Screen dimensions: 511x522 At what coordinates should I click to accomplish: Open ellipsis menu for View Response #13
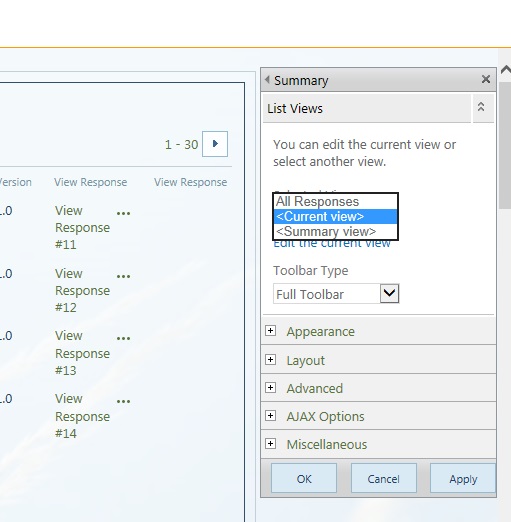pos(123,338)
